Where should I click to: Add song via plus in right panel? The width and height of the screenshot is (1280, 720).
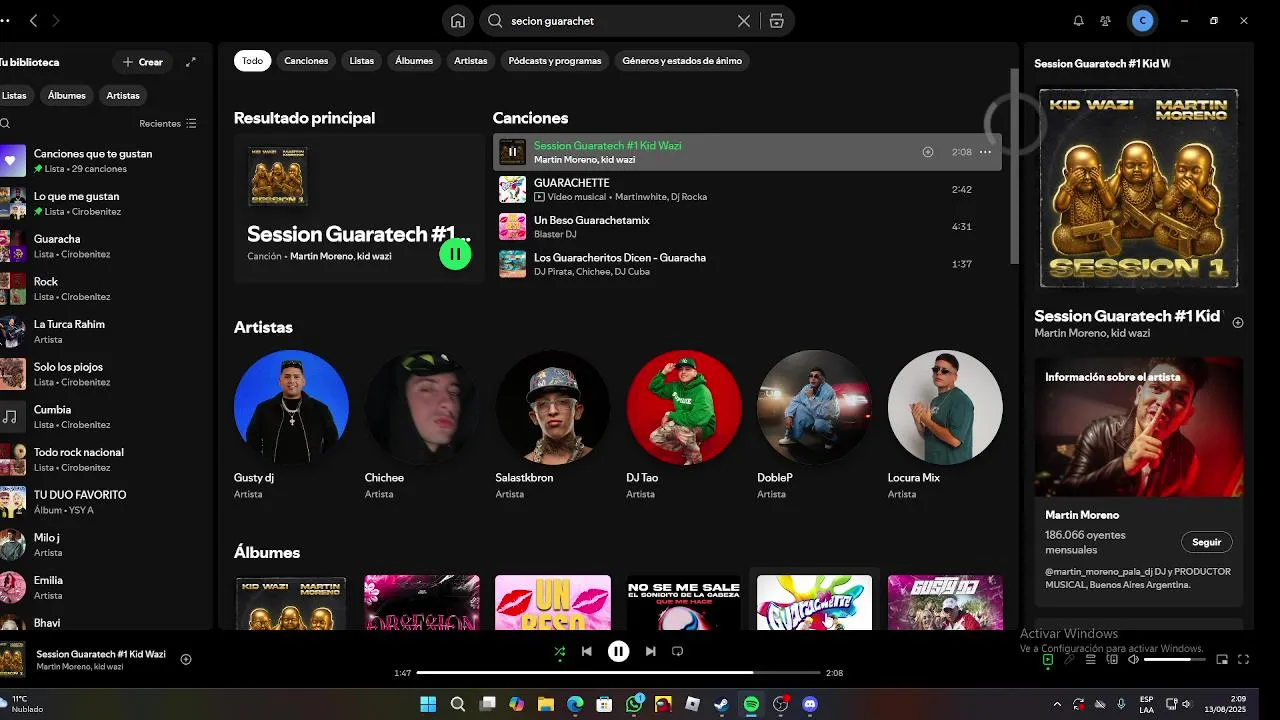coord(1238,322)
